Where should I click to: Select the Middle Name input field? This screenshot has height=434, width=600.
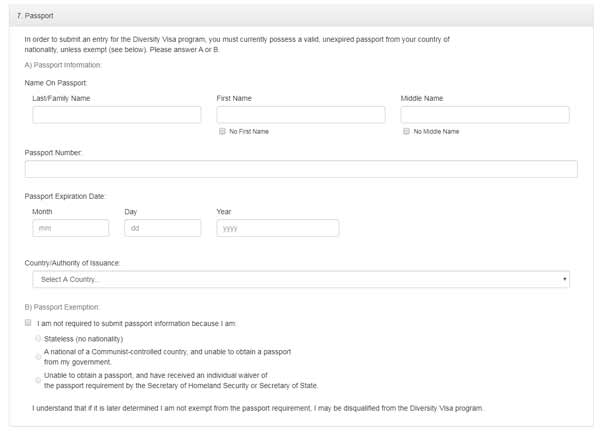[x=485, y=115]
